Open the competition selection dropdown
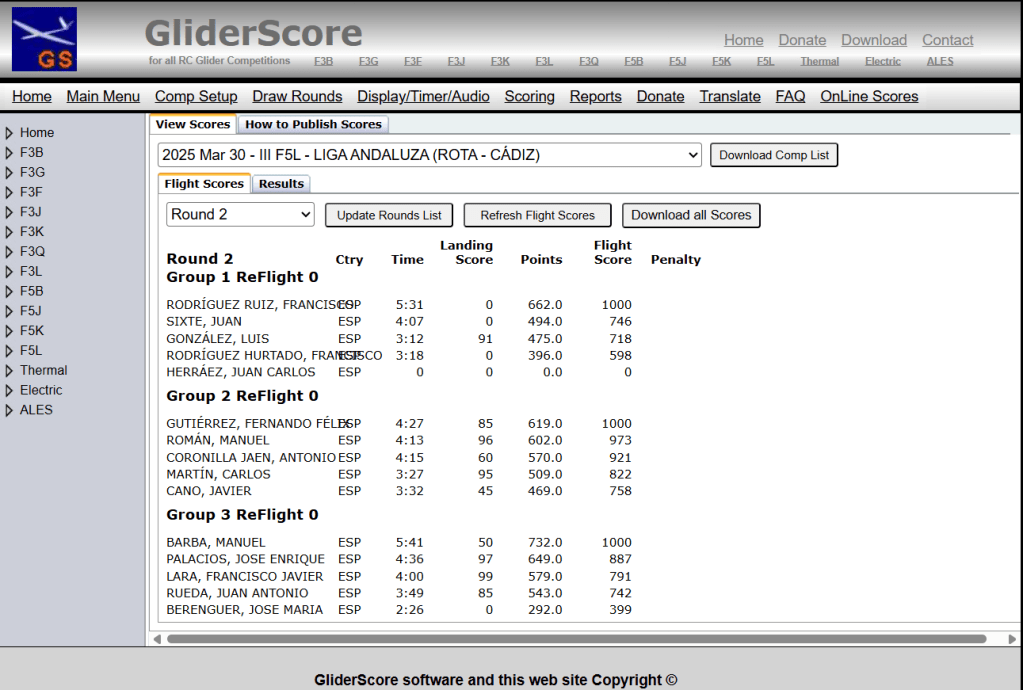The height and width of the screenshot is (690, 1023). (429, 155)
